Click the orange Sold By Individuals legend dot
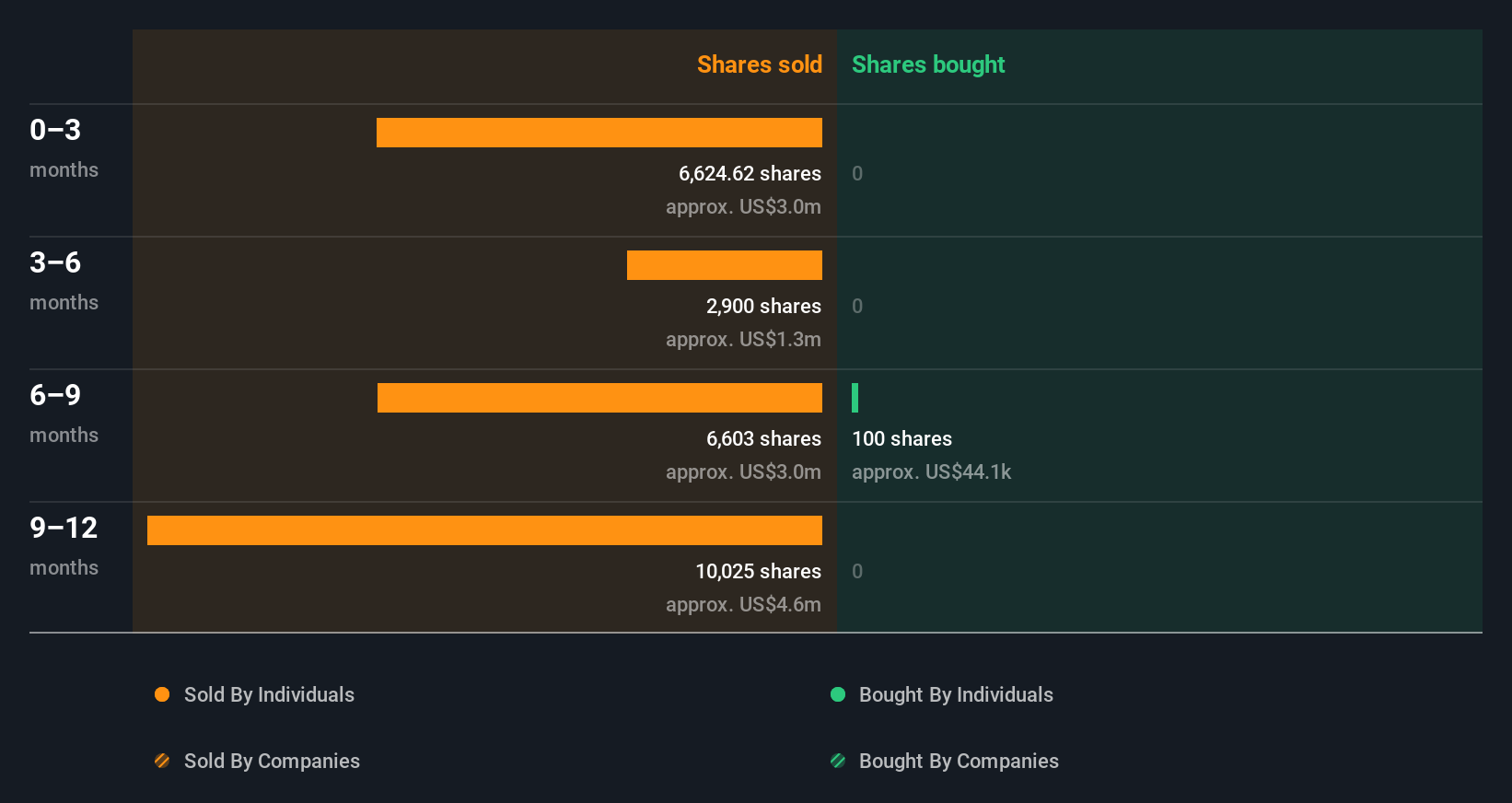The image size is (1512, 803). (162, 694)
